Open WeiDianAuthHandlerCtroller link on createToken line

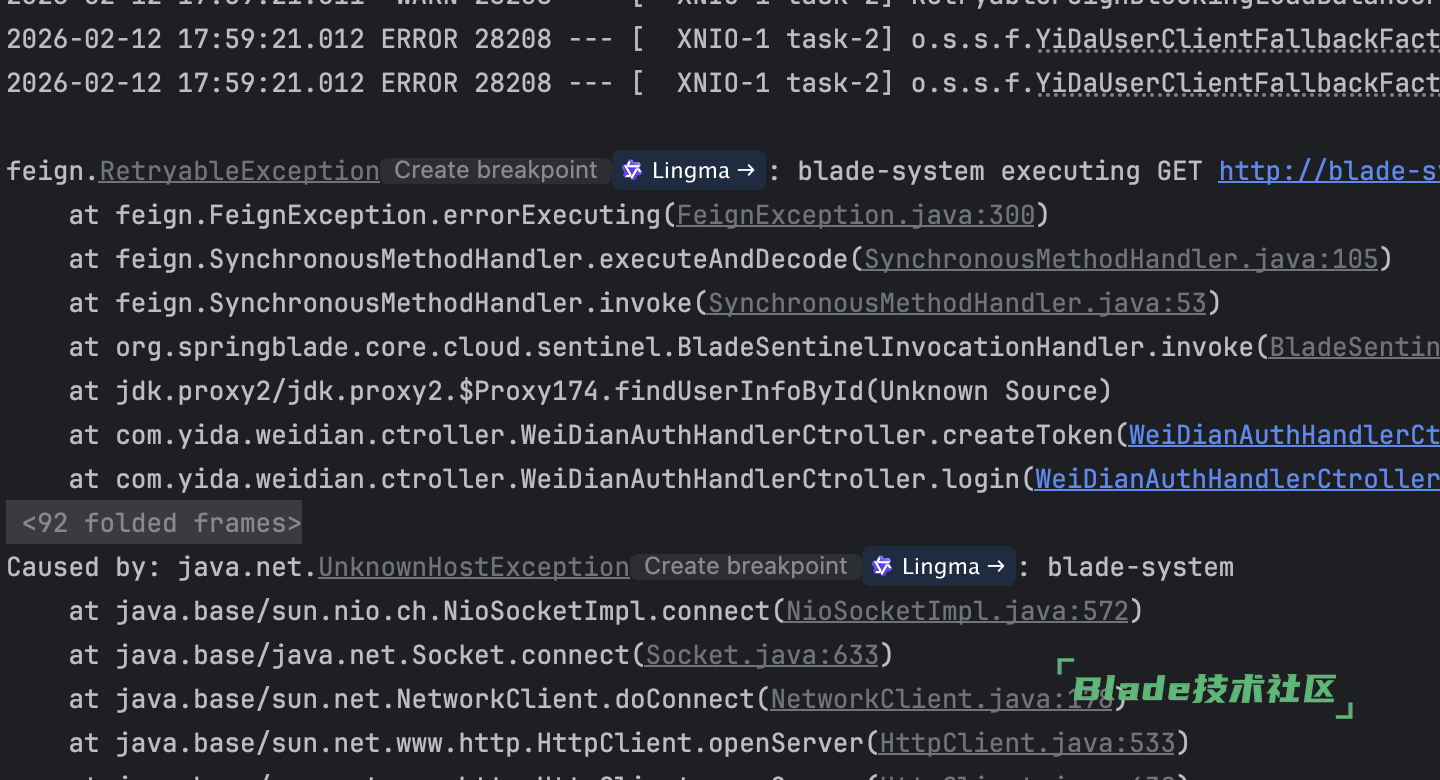[x=1283, y=436]
